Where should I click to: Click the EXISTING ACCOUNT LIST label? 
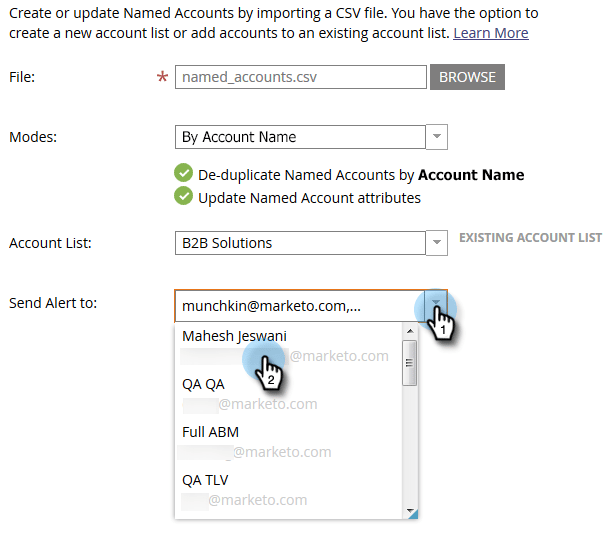[x=530, y=238]
